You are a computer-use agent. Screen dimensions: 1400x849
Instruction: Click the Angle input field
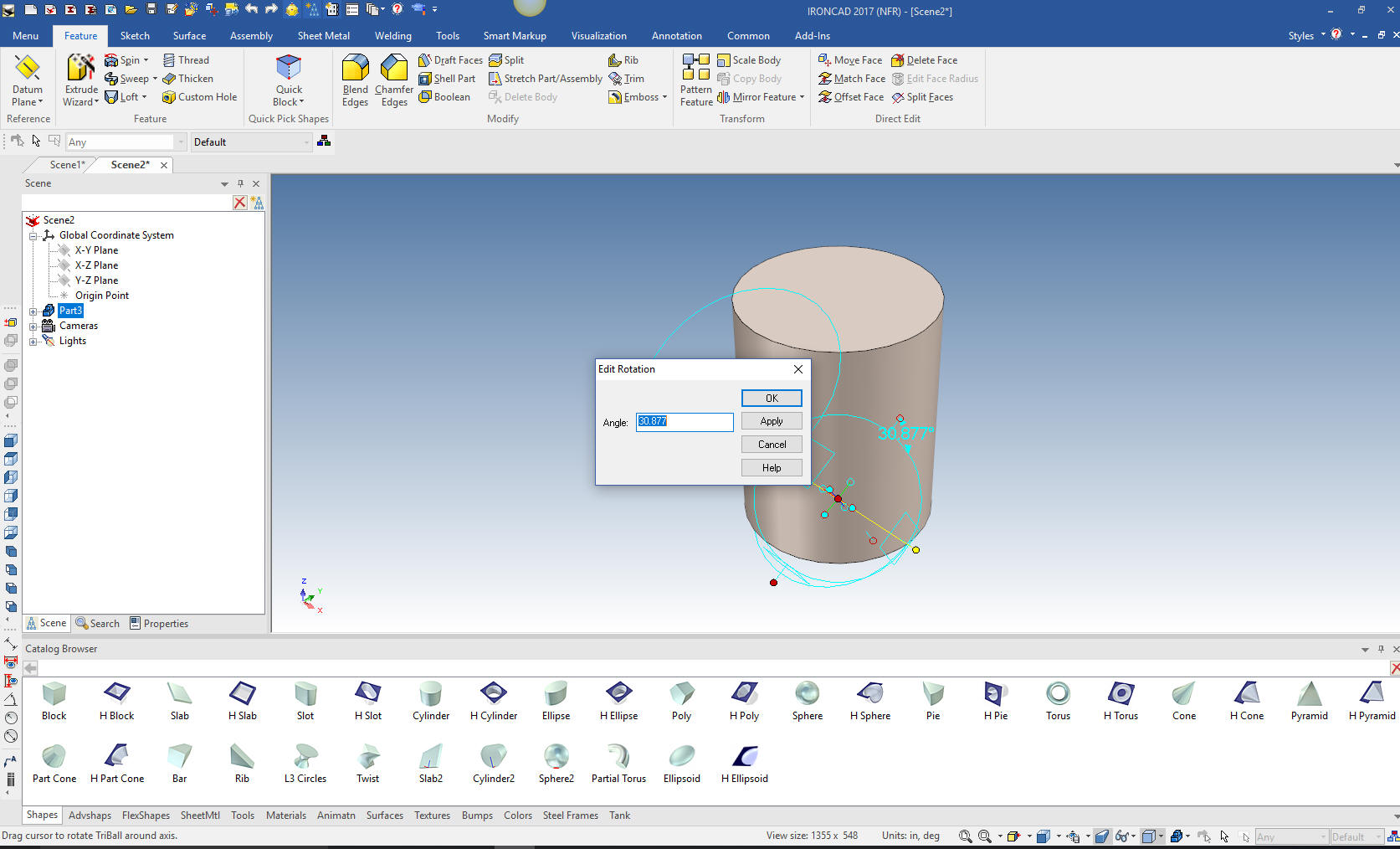pos(684,422)
